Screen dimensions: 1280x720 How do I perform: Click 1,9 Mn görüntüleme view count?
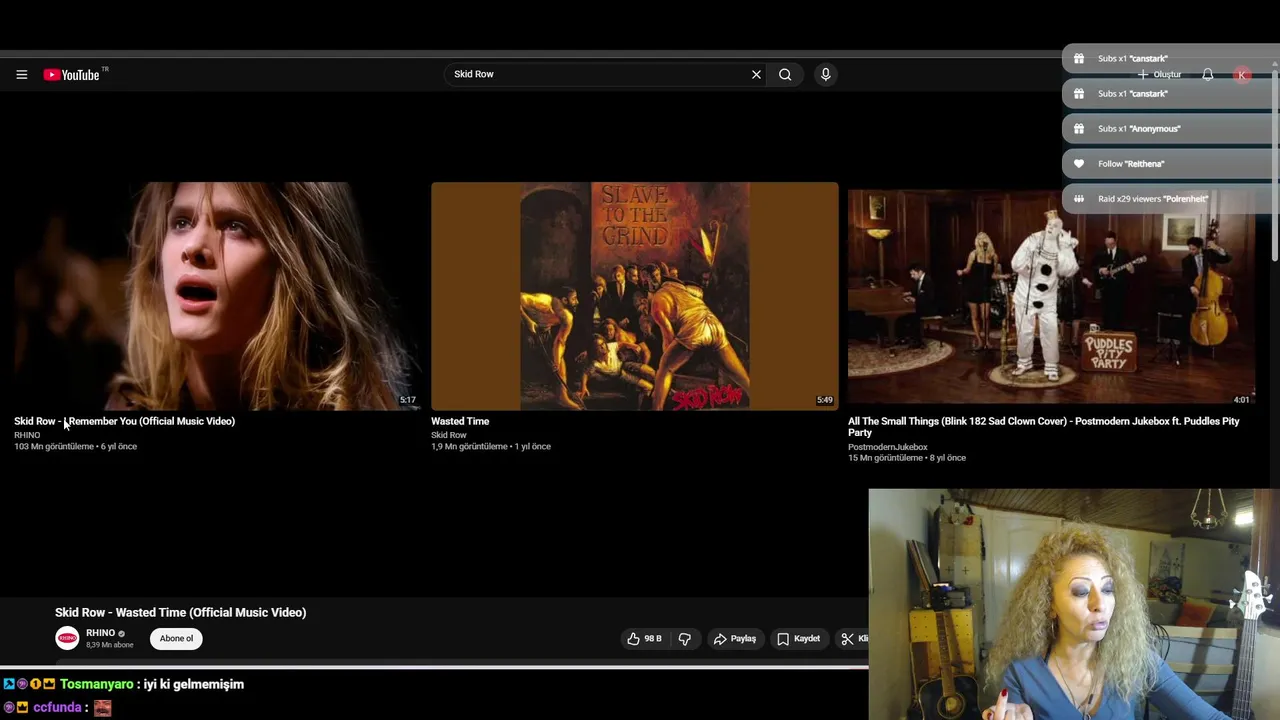[469, 446]
